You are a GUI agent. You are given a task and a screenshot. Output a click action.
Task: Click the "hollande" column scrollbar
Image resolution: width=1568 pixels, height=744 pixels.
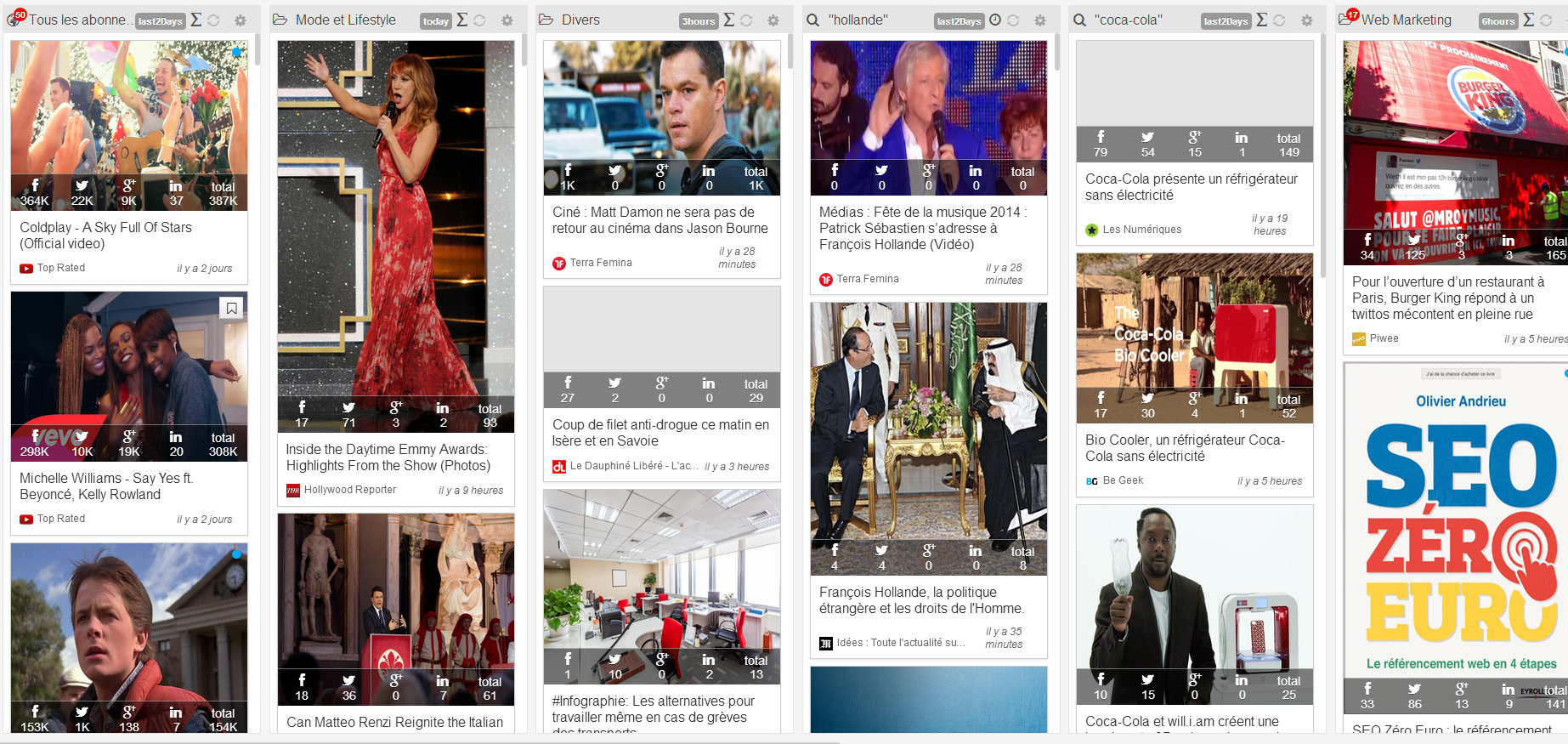1057,52
